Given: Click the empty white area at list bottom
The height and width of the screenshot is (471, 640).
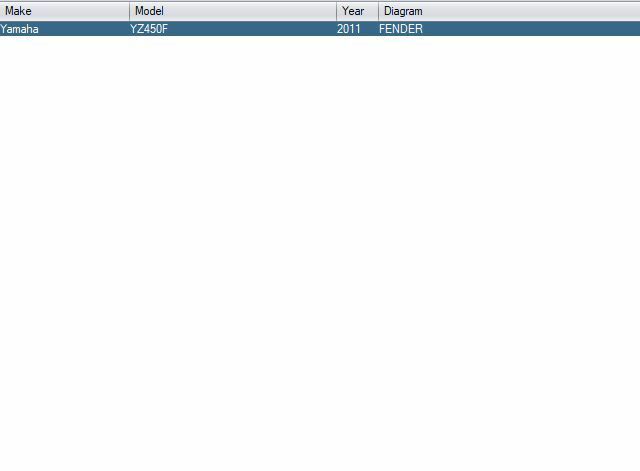Looking at the screenshot, I should pos(320,440).
